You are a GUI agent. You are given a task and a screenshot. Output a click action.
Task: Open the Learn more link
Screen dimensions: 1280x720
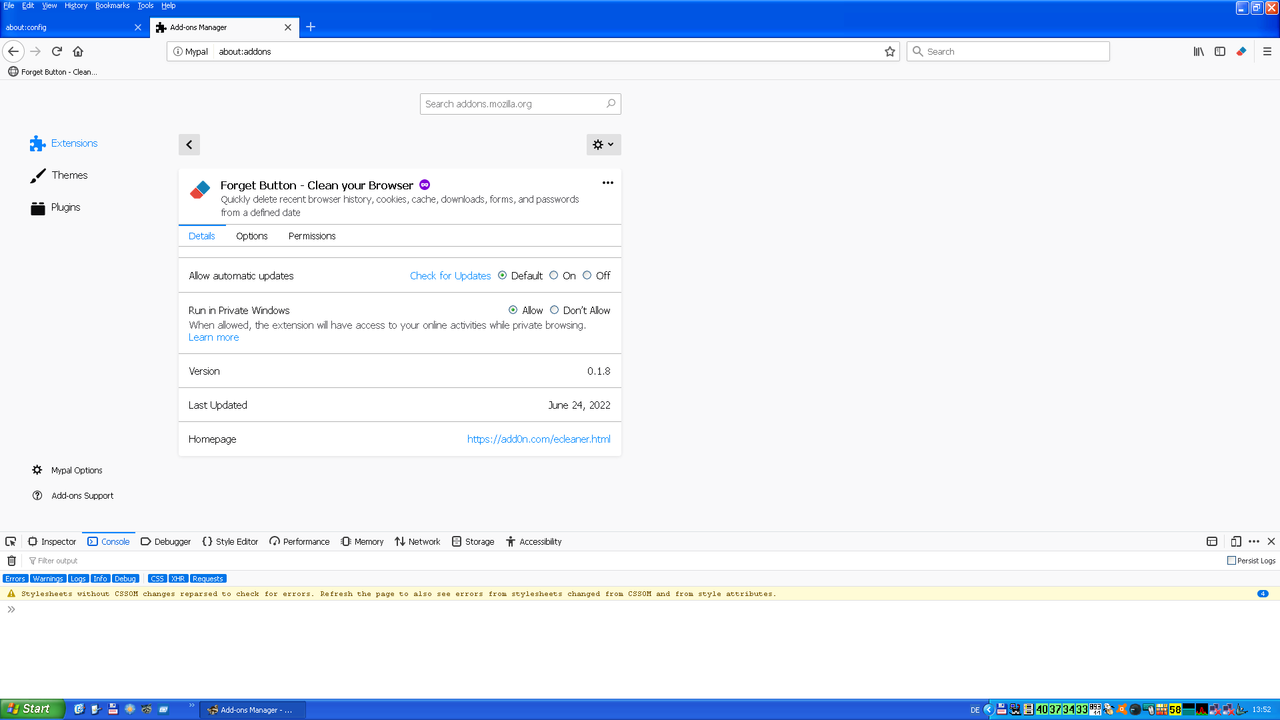click(214, 337)
